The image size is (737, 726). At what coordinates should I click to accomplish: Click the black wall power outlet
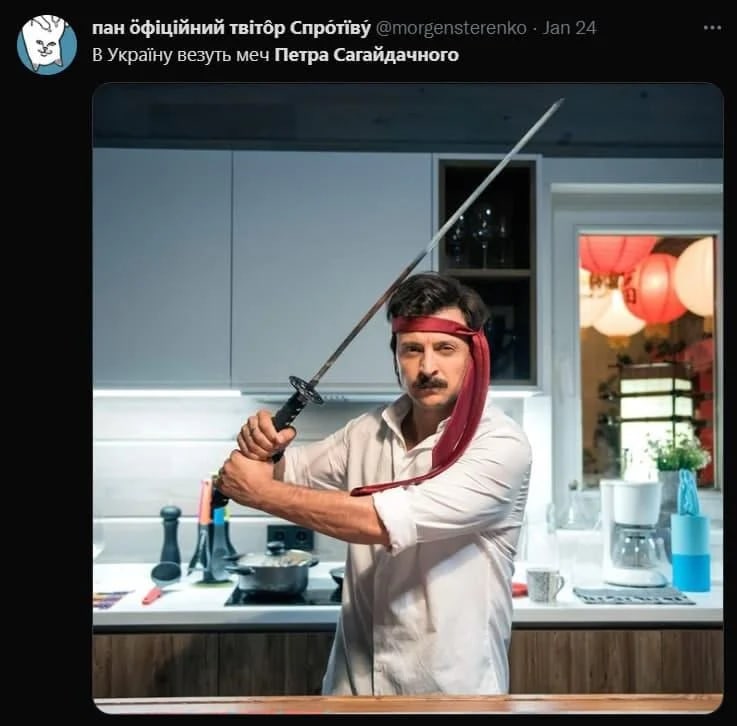pyautogui.click(x=291, y=537)
